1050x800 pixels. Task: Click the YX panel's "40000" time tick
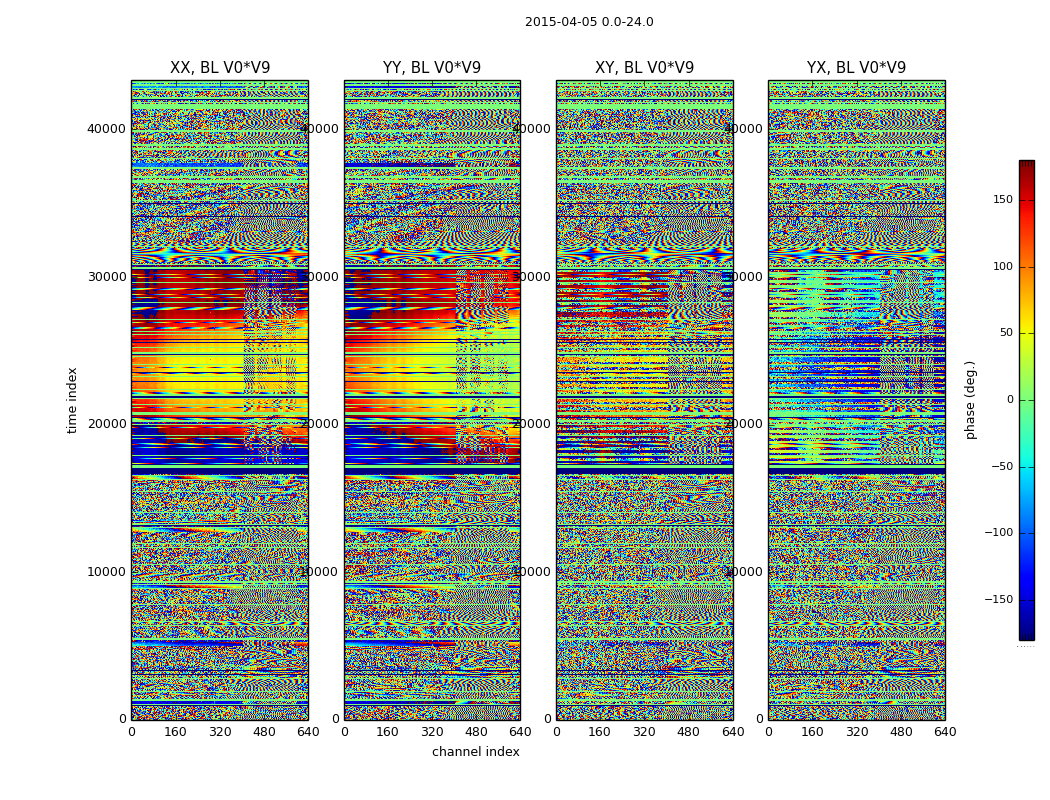(x=743, y=129)
